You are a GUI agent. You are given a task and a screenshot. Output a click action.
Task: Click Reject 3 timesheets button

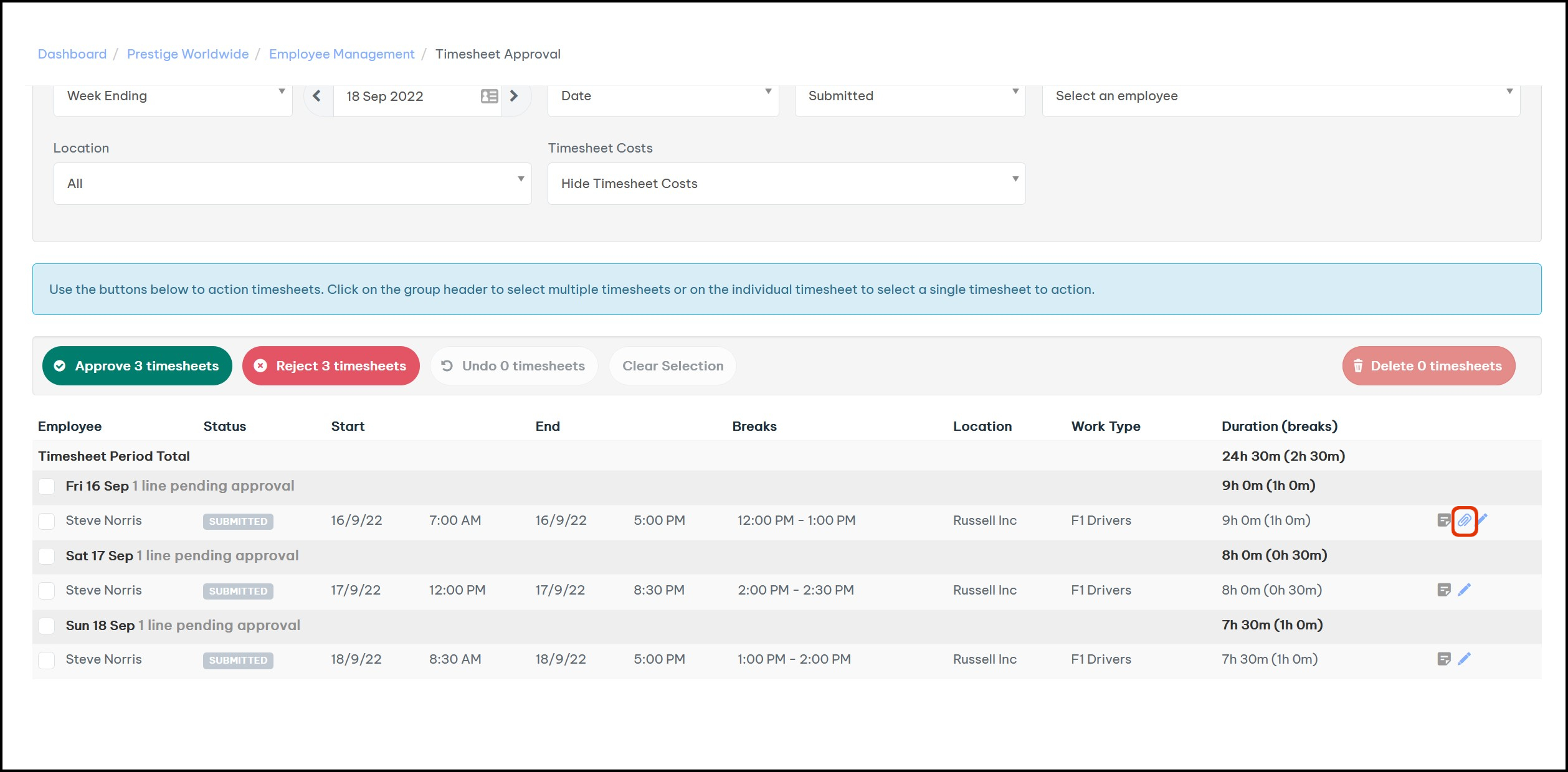[x=331, y=366]
